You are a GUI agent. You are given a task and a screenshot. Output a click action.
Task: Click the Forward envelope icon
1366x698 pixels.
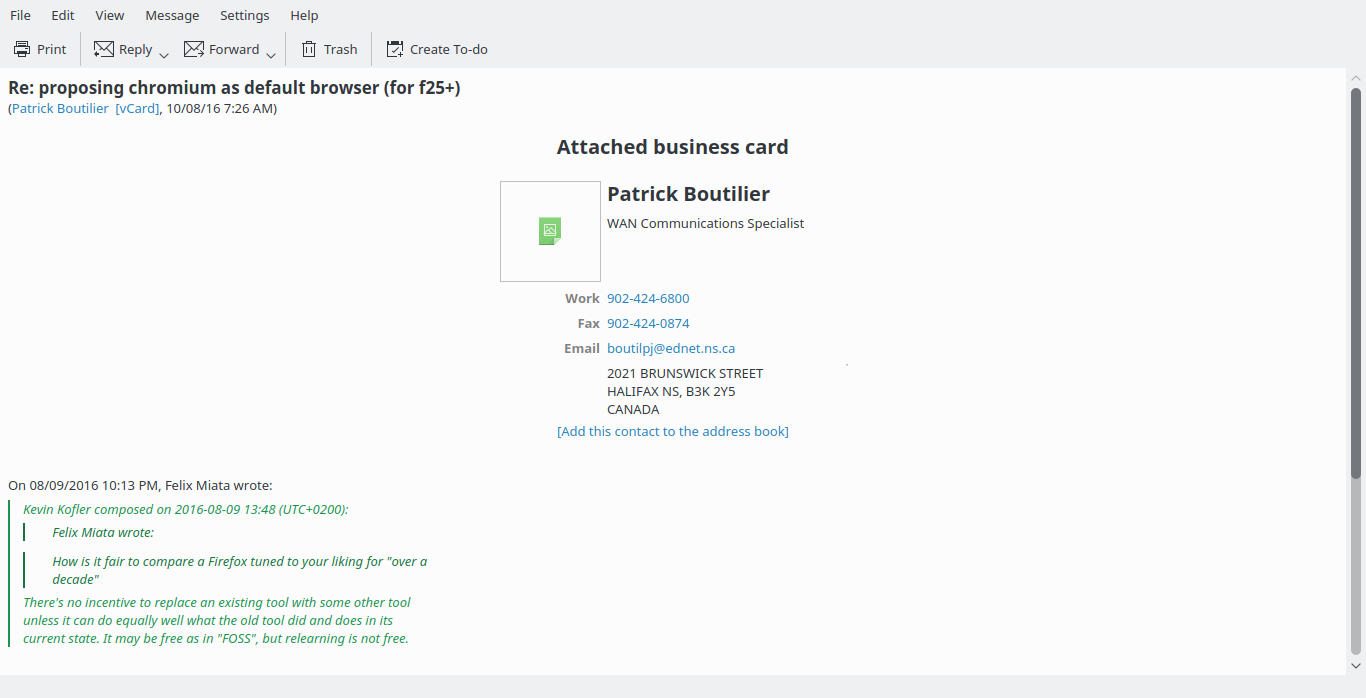(x=193, y=49)
